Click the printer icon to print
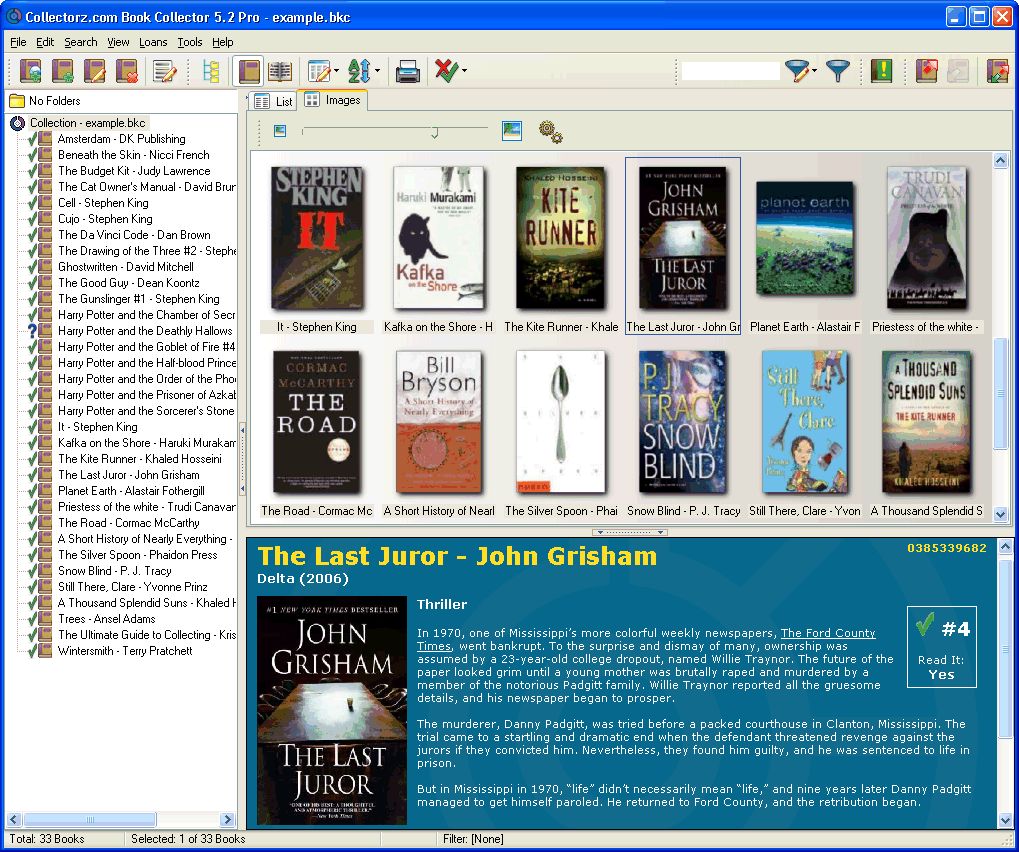Image resolution: width=1019 pixels, height=852 pixels. click(407, 71)
